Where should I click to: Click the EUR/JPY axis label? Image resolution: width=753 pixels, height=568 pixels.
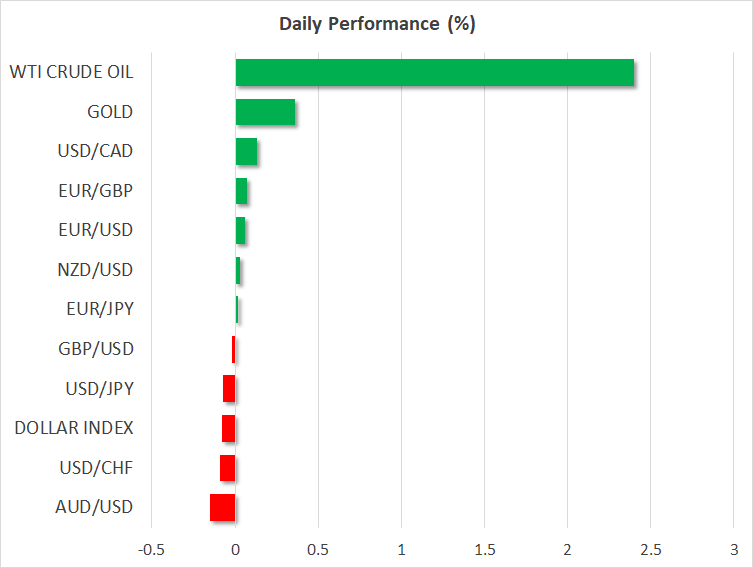pyautogui.click(x=99, y=309)
